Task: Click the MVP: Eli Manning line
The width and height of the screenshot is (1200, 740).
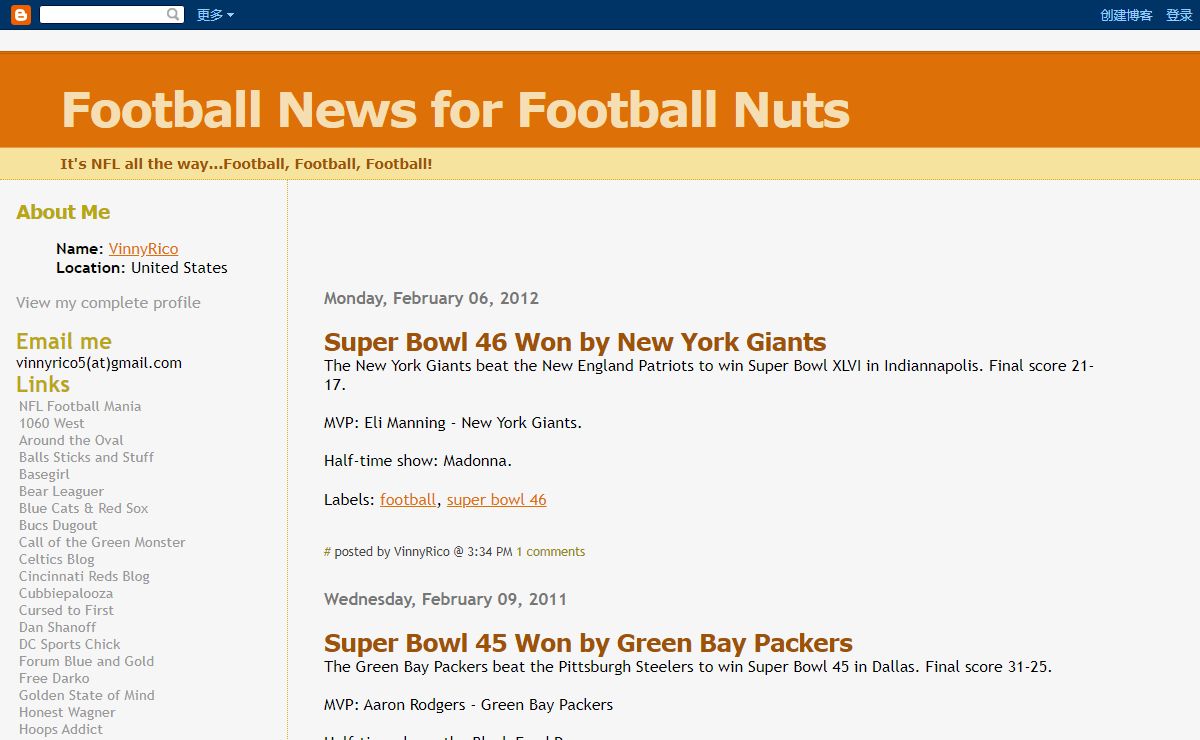Action: [x=453, y=423]
